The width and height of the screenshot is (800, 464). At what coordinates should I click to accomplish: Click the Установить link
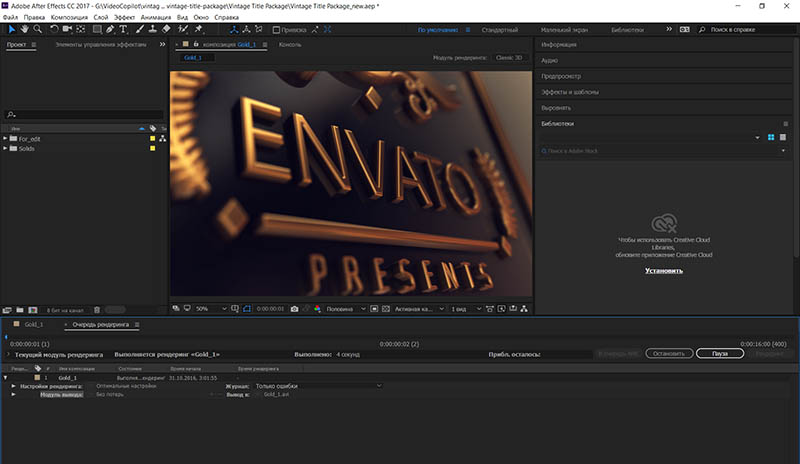click(663, 271)
